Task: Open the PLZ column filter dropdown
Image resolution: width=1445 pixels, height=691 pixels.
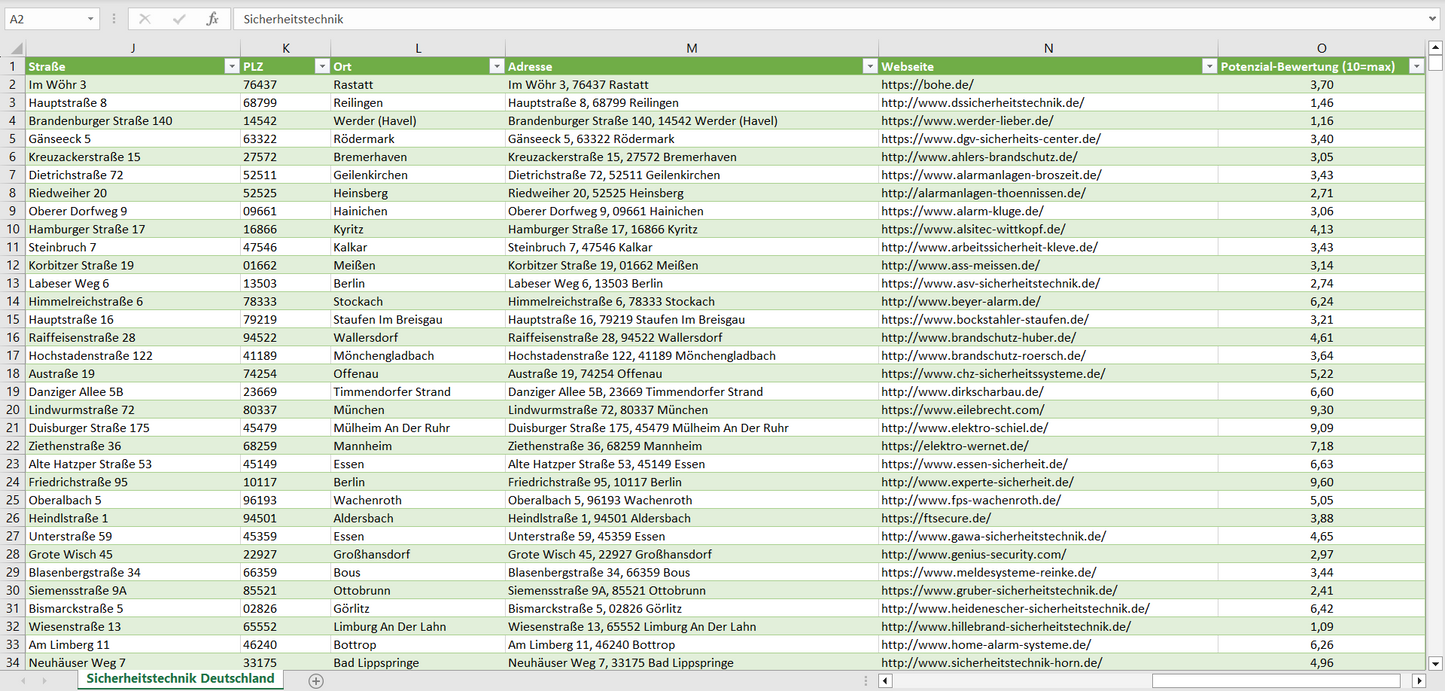Action: (x=321, y=66)
